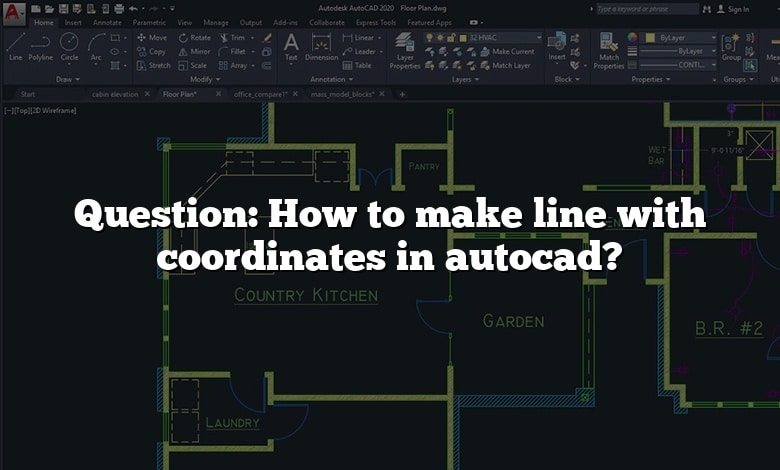The height and width of the screenshot is (470, 780).
Task: Select the Array tool
Action: (x=233, y=65)
